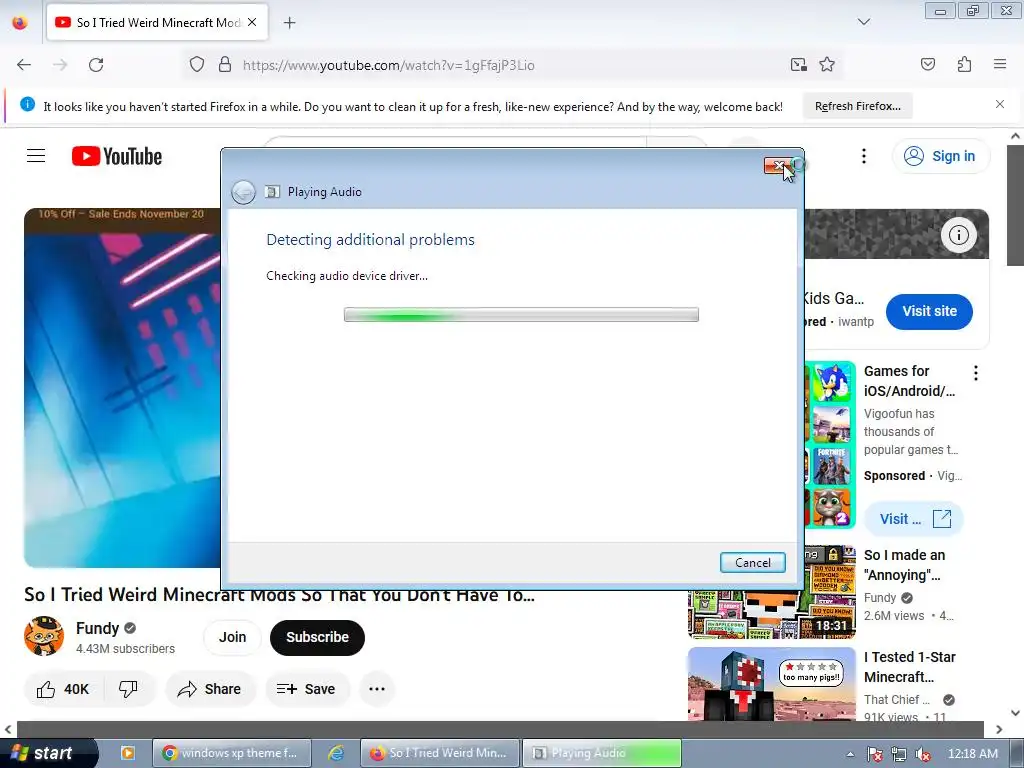This screenshot has width=1024, height=768.
Task: Click the muted volume tray icon
Action: point(923,754)
